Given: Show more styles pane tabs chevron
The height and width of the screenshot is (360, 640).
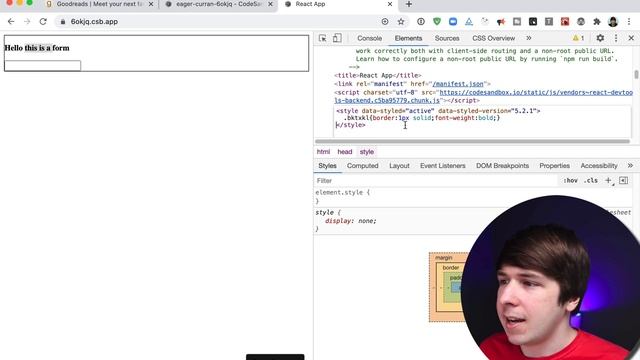Looking at the screenshot, I should pos(630,166).
